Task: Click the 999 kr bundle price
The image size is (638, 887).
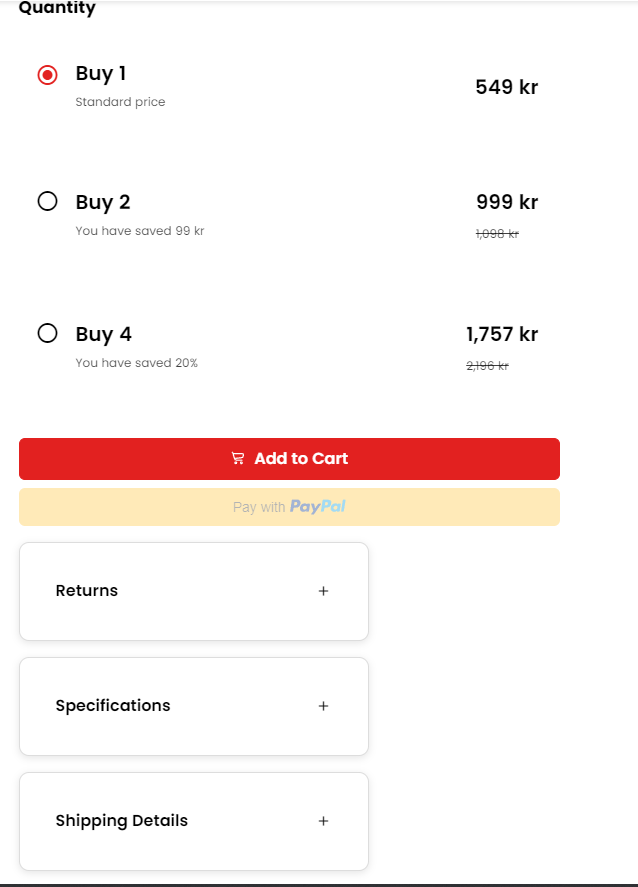Action: pos(507,202)
